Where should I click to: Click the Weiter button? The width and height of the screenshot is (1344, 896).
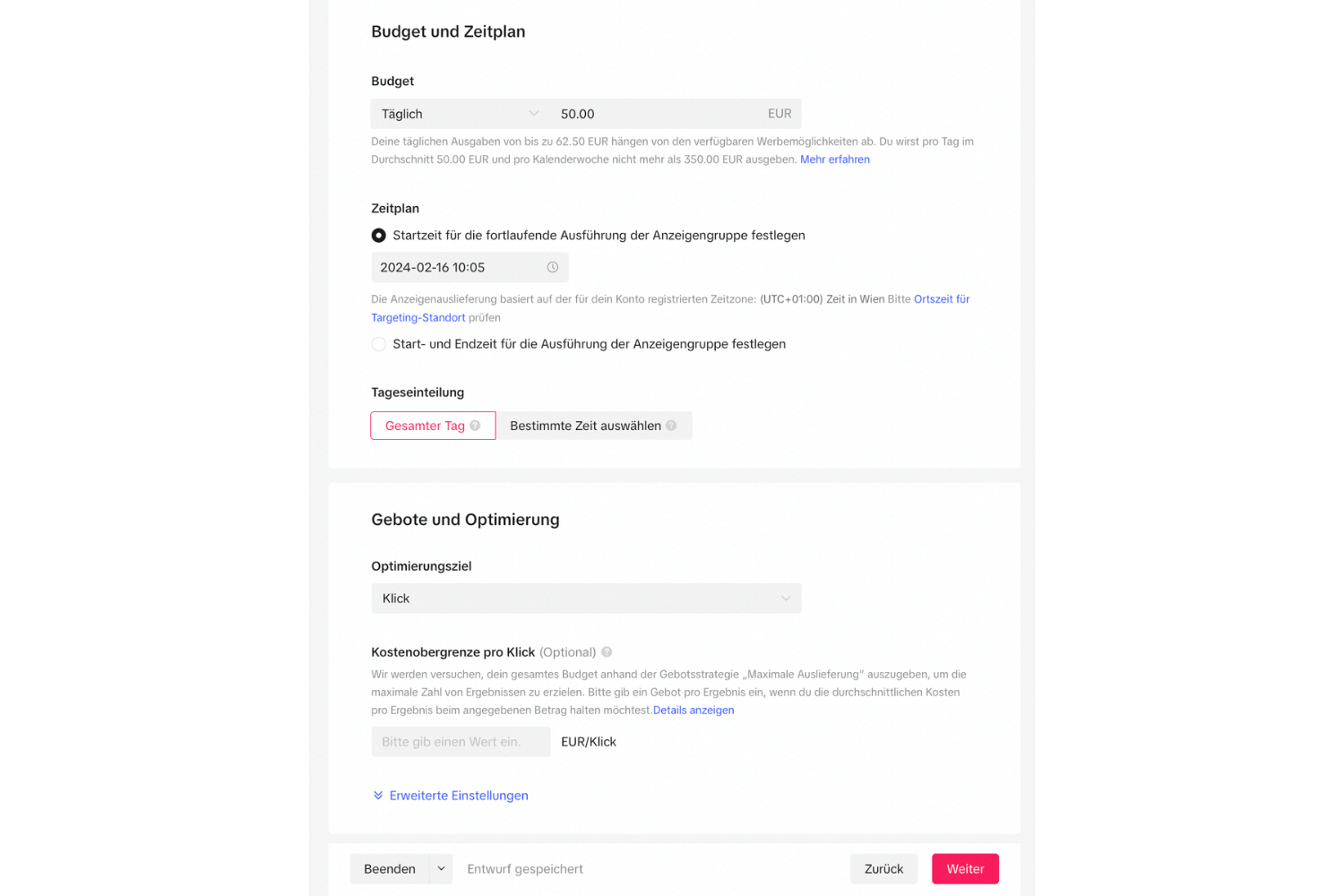[x=965, y=869]
